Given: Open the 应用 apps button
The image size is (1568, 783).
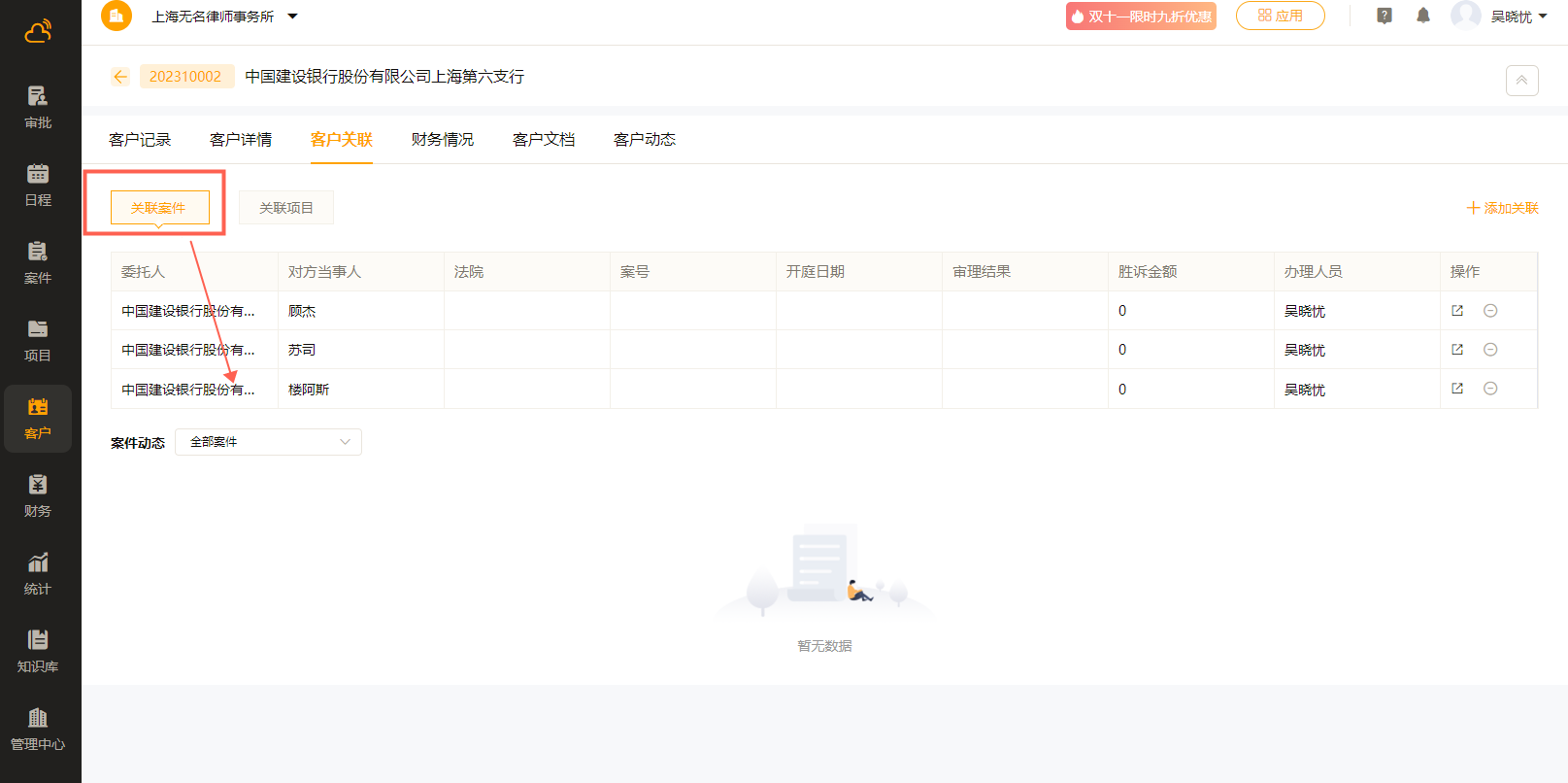Looking at the screenshot, I should point(1280,16).
